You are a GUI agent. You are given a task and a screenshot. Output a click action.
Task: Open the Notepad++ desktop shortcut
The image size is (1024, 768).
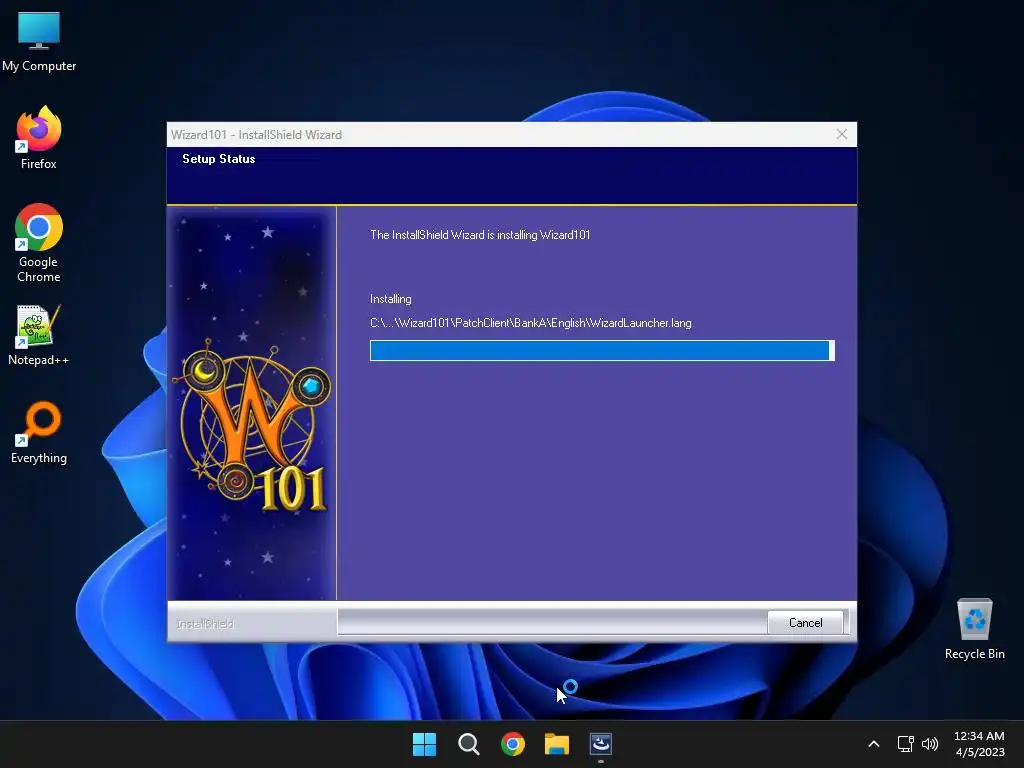[x=39, y=334]
